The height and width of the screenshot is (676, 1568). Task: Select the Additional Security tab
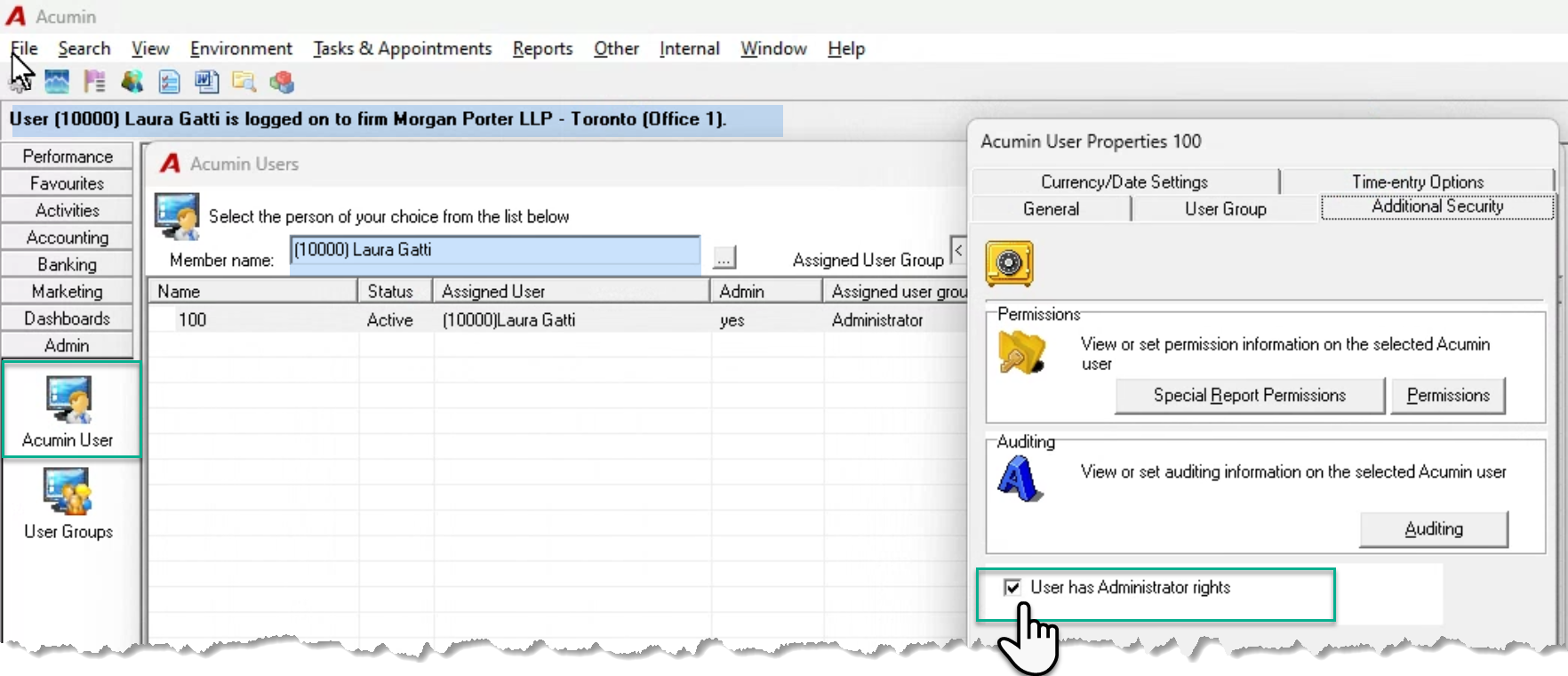tap(1437, 206)
